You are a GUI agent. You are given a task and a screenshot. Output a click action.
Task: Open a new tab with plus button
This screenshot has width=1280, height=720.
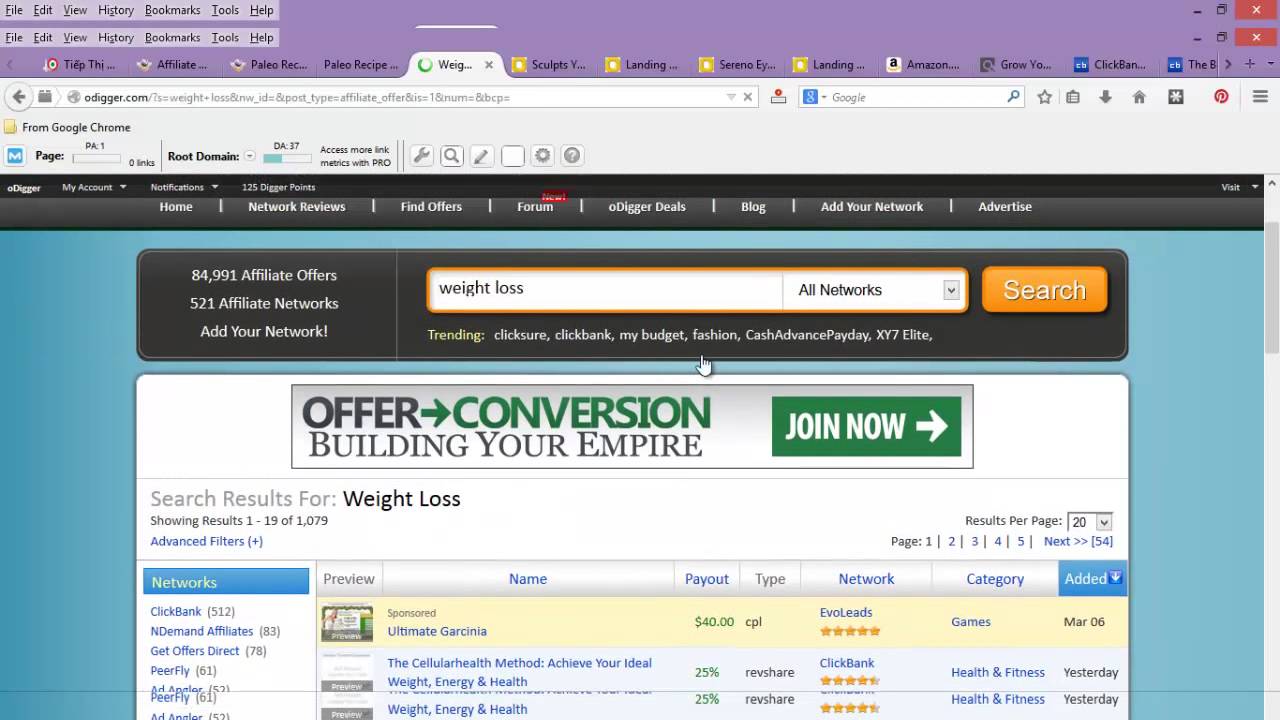click(x=1250, y=64)
